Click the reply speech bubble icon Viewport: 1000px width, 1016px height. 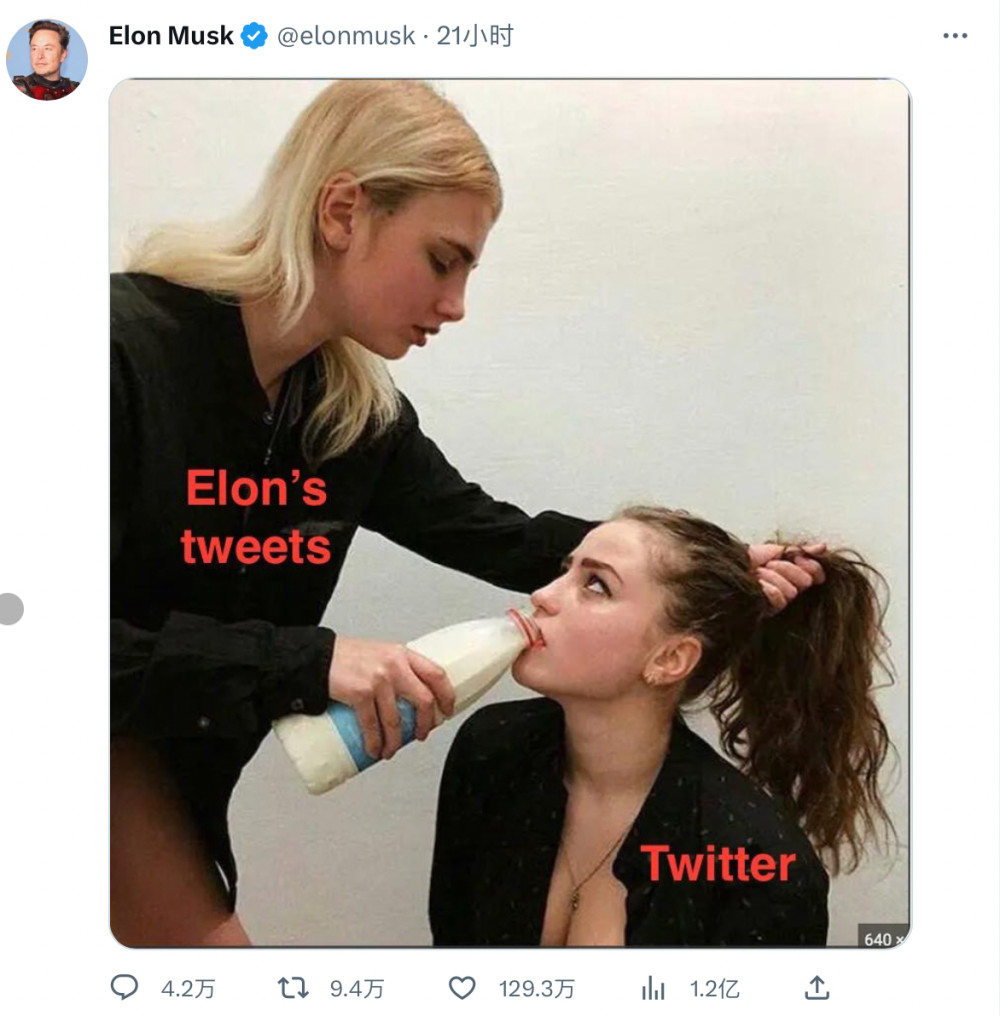(124, 987)
